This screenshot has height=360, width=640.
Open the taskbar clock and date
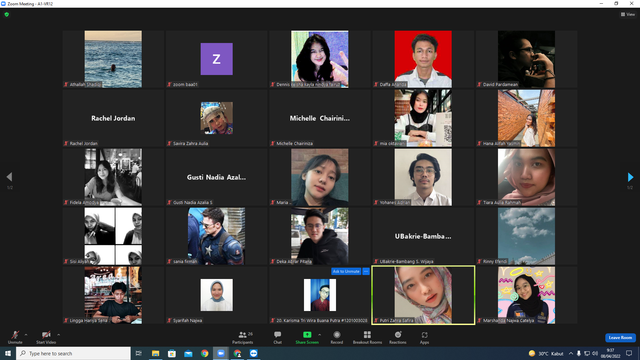[x=611, y=353]
